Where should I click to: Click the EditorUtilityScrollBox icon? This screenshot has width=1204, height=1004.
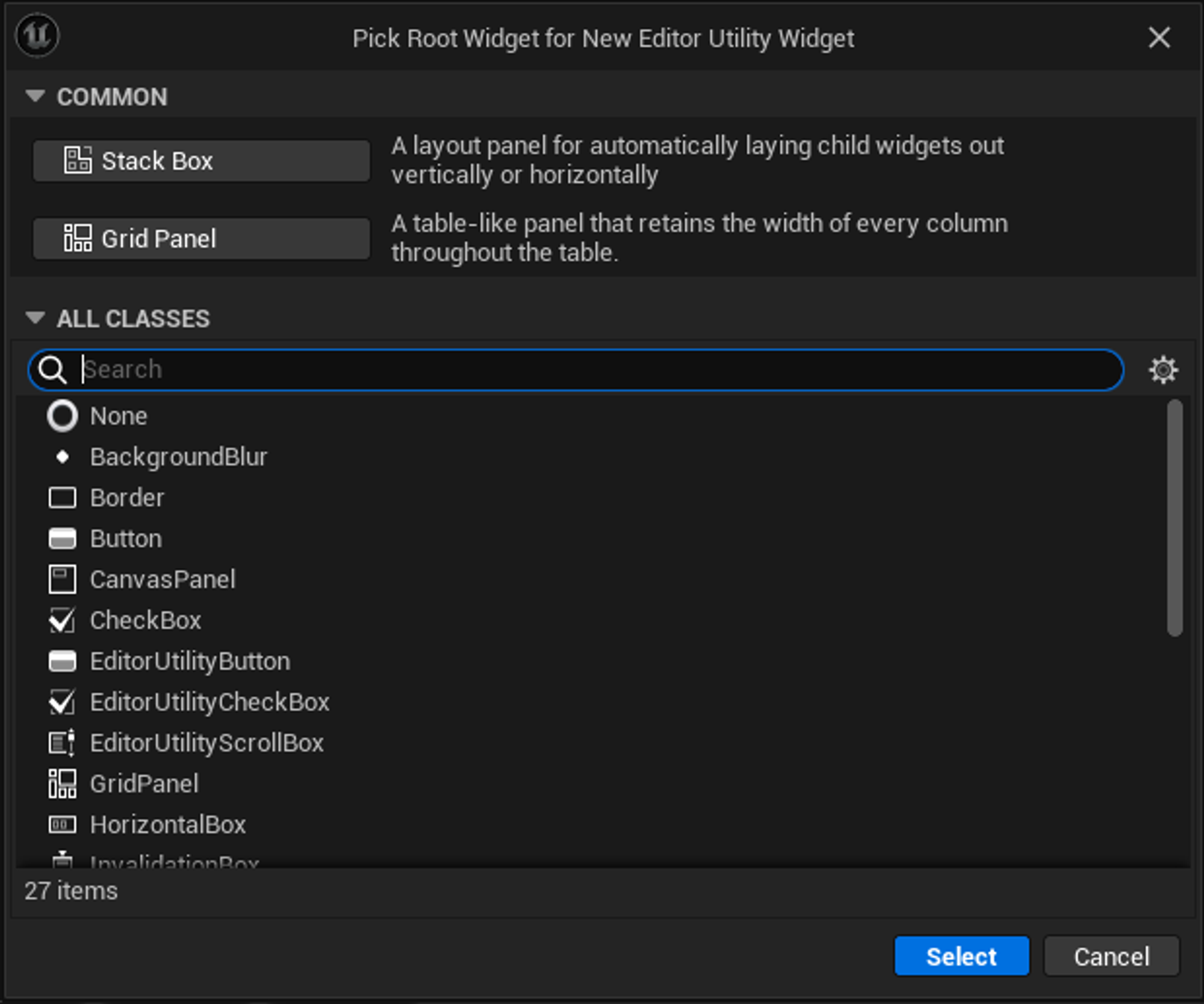click(x=62, y=743)
